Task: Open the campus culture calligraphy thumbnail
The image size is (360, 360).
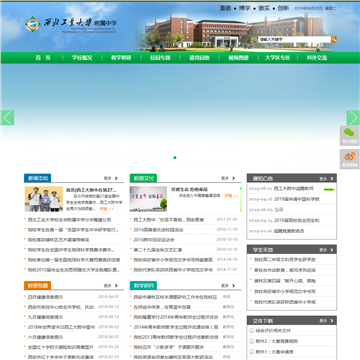Action: coord(148,199)
